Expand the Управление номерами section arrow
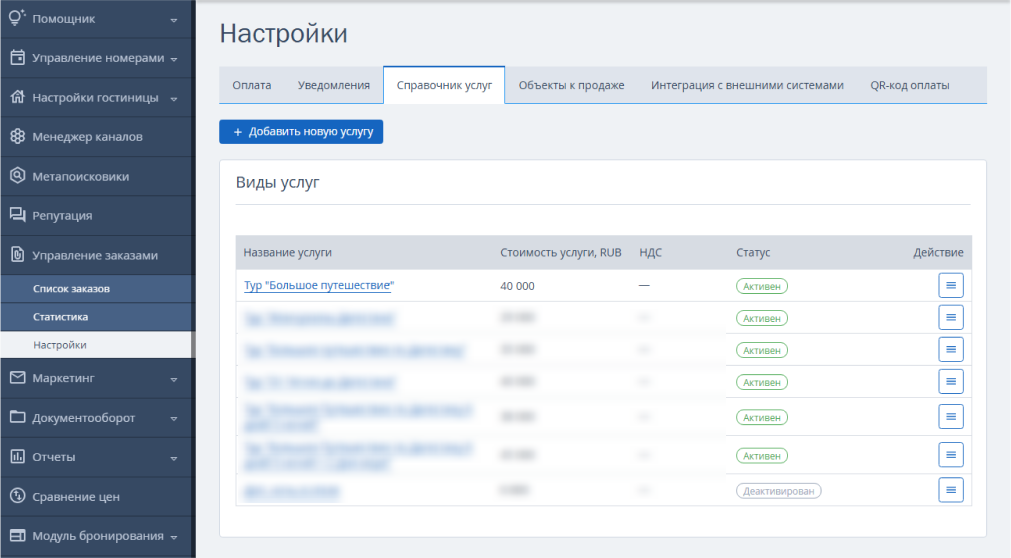The width and height of the screenshot is (1011, 558). click(x=173, y=59)
